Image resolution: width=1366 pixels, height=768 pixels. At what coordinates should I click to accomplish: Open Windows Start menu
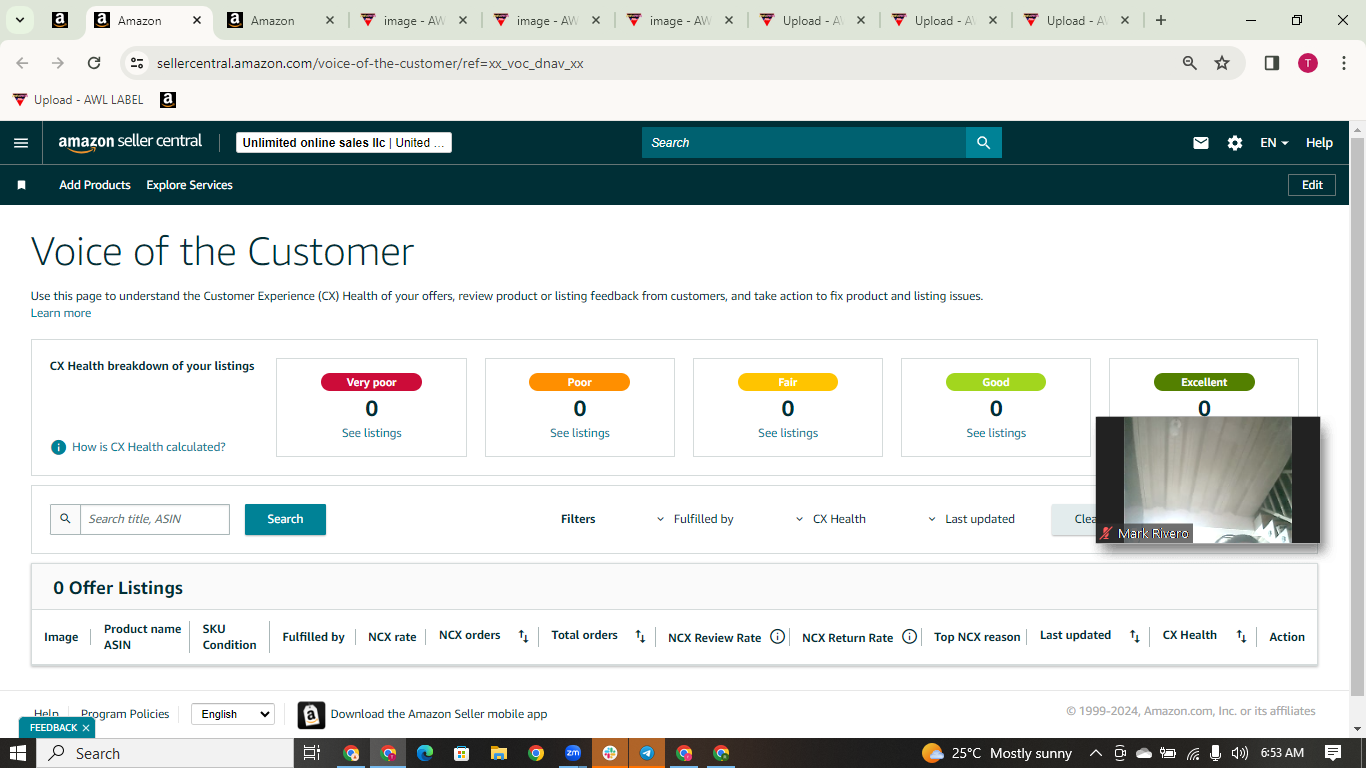click(x=18, y=753)
